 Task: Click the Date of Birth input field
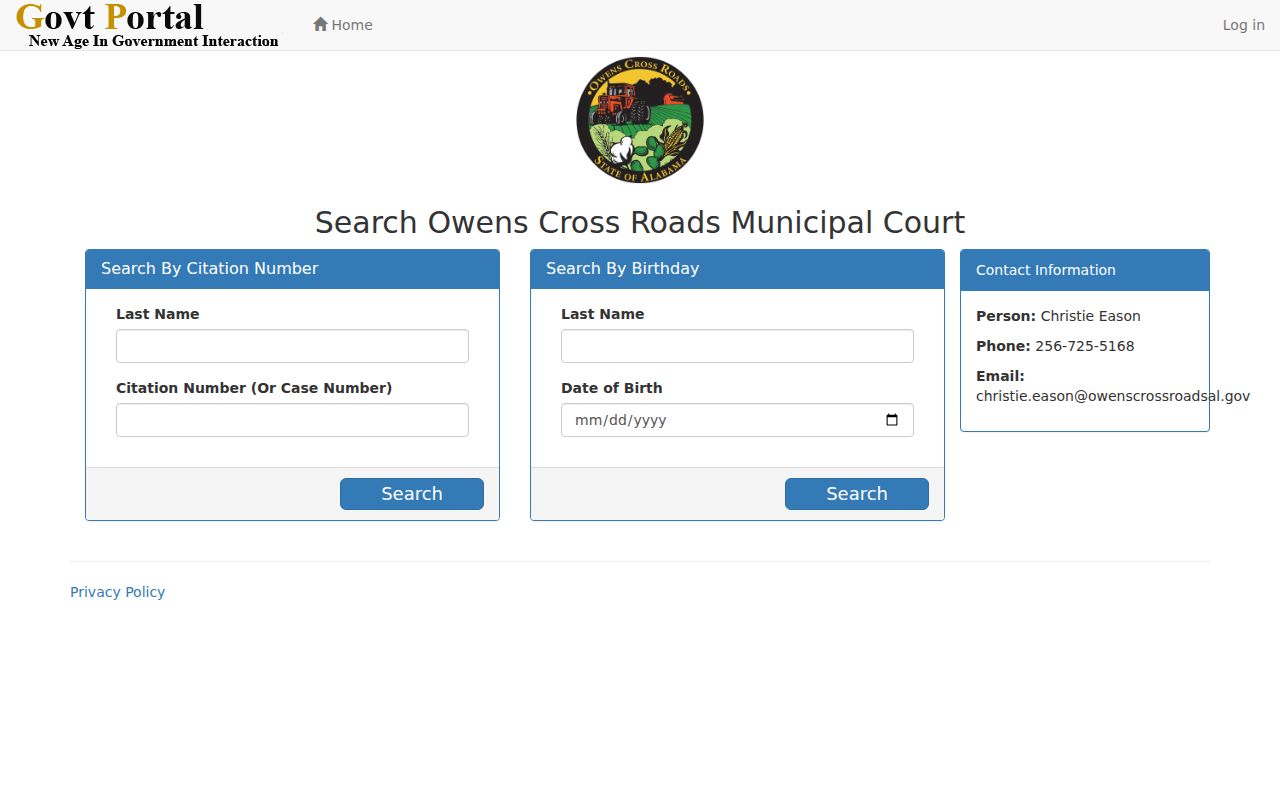click(737, 420)
